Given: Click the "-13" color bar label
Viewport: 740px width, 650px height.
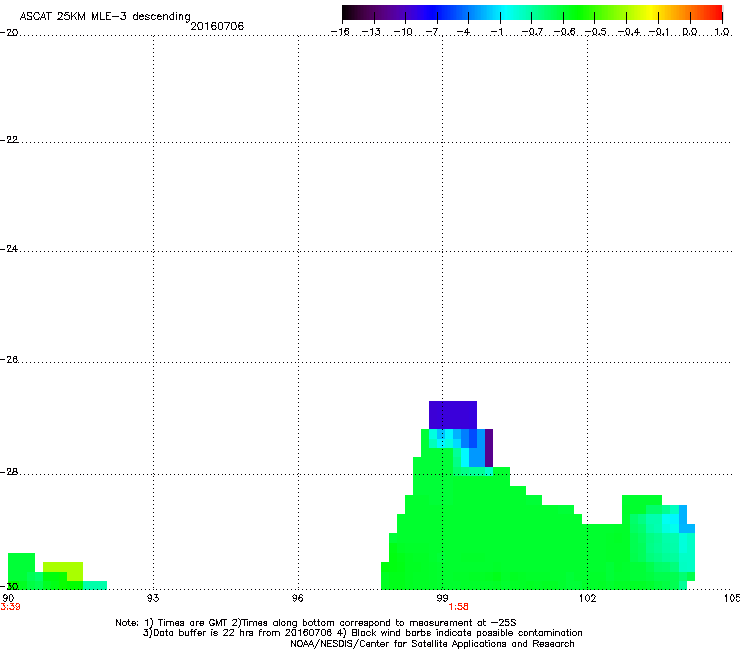Looking at the screenshot, I should click(x=371, y=32).
